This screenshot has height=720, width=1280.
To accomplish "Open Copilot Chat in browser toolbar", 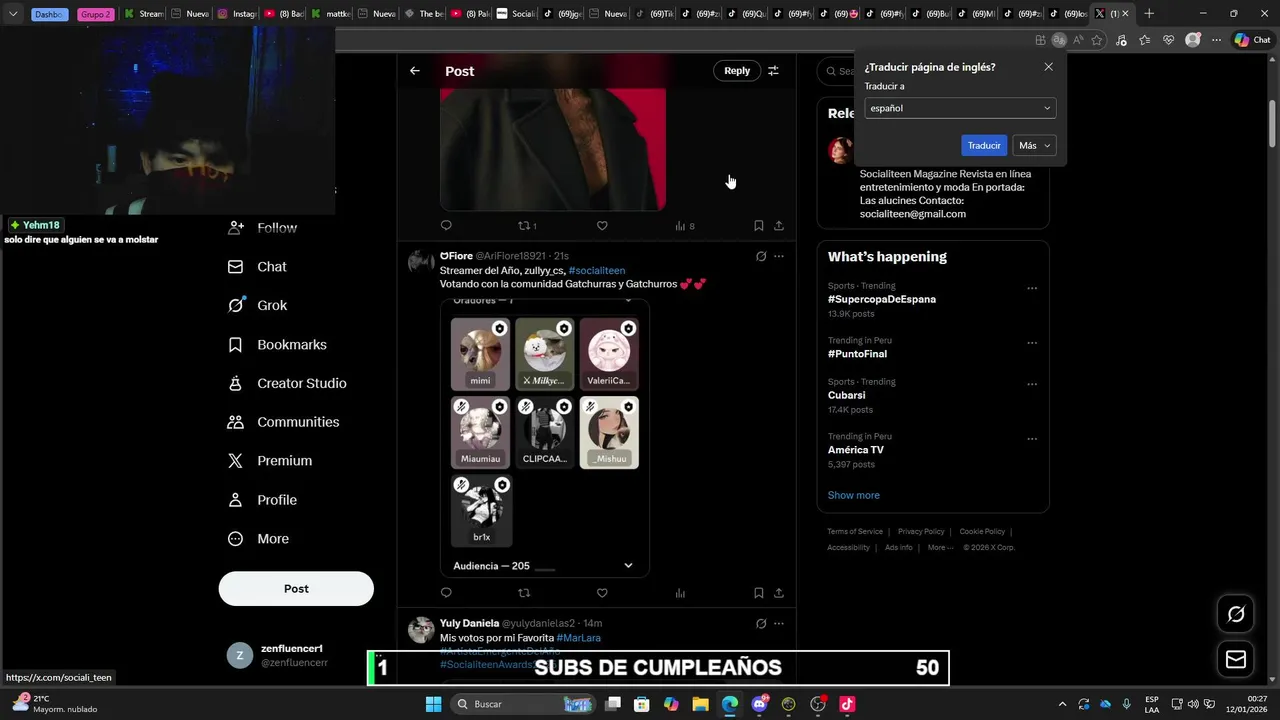I will (x=1252, y=40).
